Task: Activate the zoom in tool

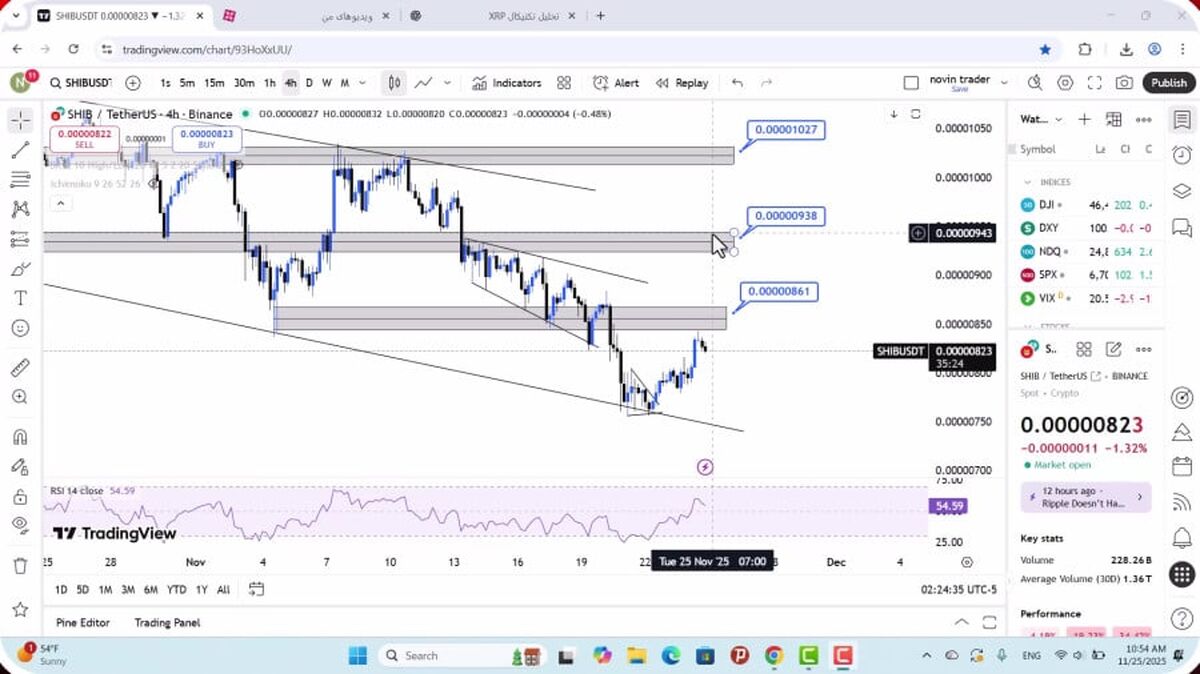Action: click(20, 397)
